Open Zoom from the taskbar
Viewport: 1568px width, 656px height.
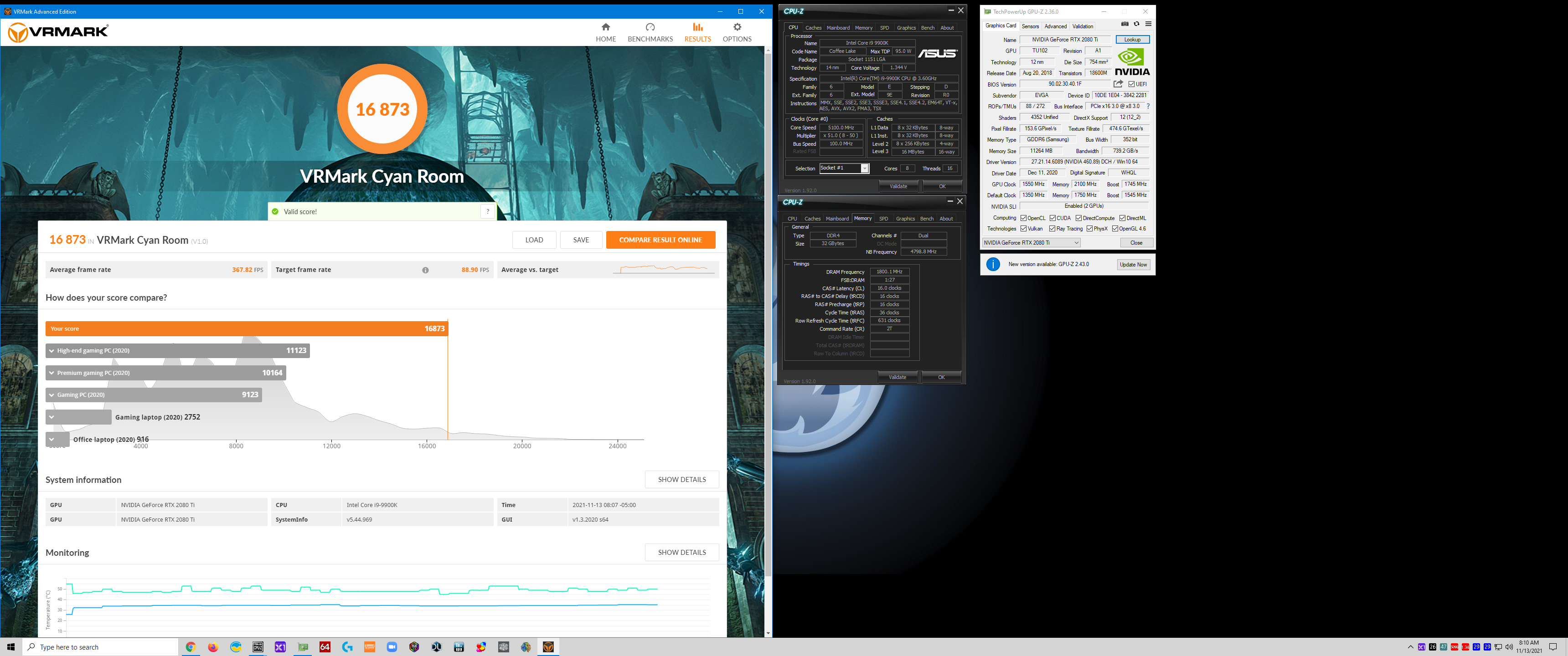coord(392,647)
